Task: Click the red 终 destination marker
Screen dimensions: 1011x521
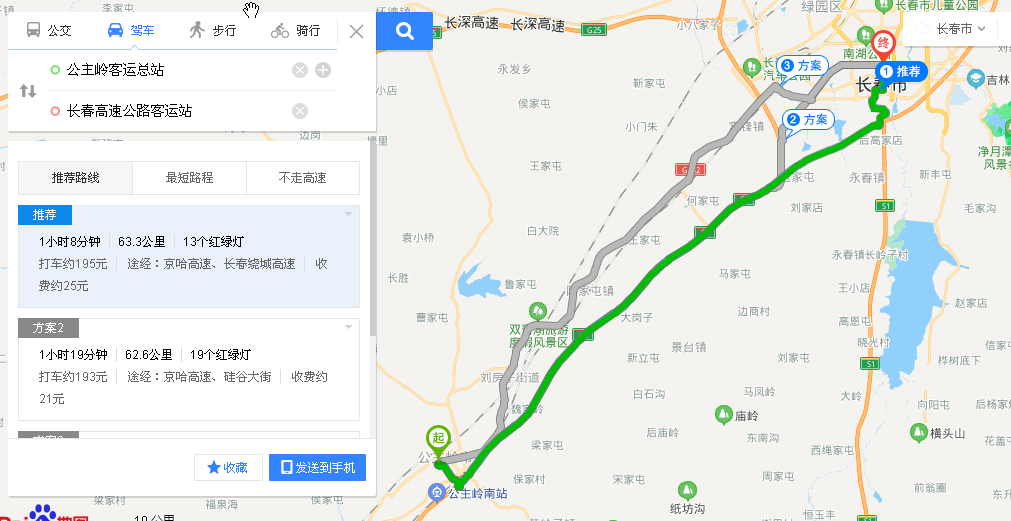Action: [881, 45]
